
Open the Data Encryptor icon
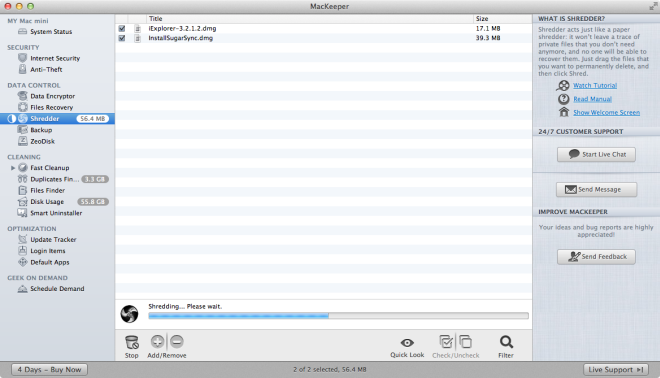tap(23, 96)
